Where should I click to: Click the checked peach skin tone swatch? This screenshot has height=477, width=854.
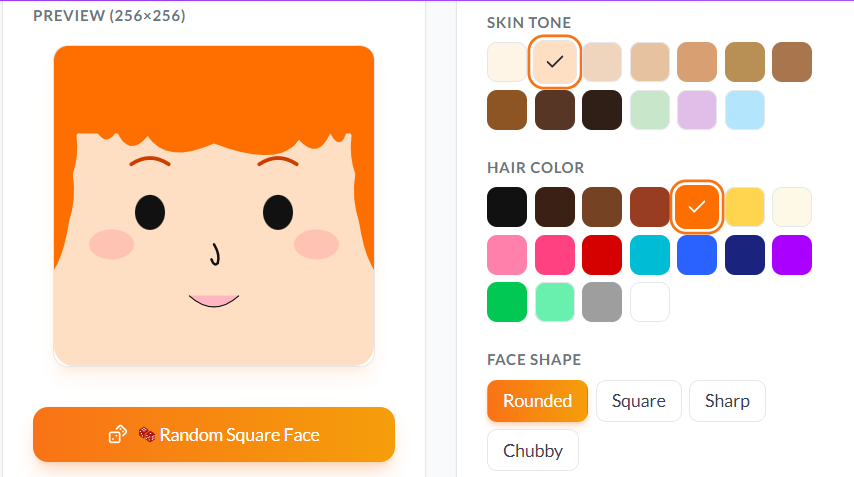554,62
